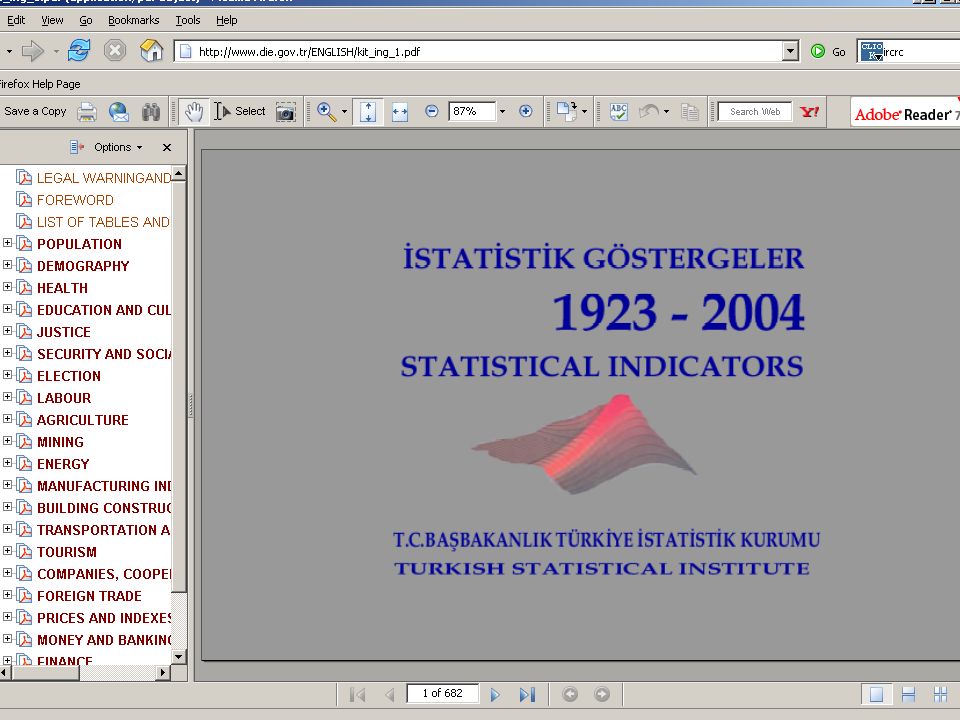
Task: Click the Fit Page button
Action: pos(367,112)
